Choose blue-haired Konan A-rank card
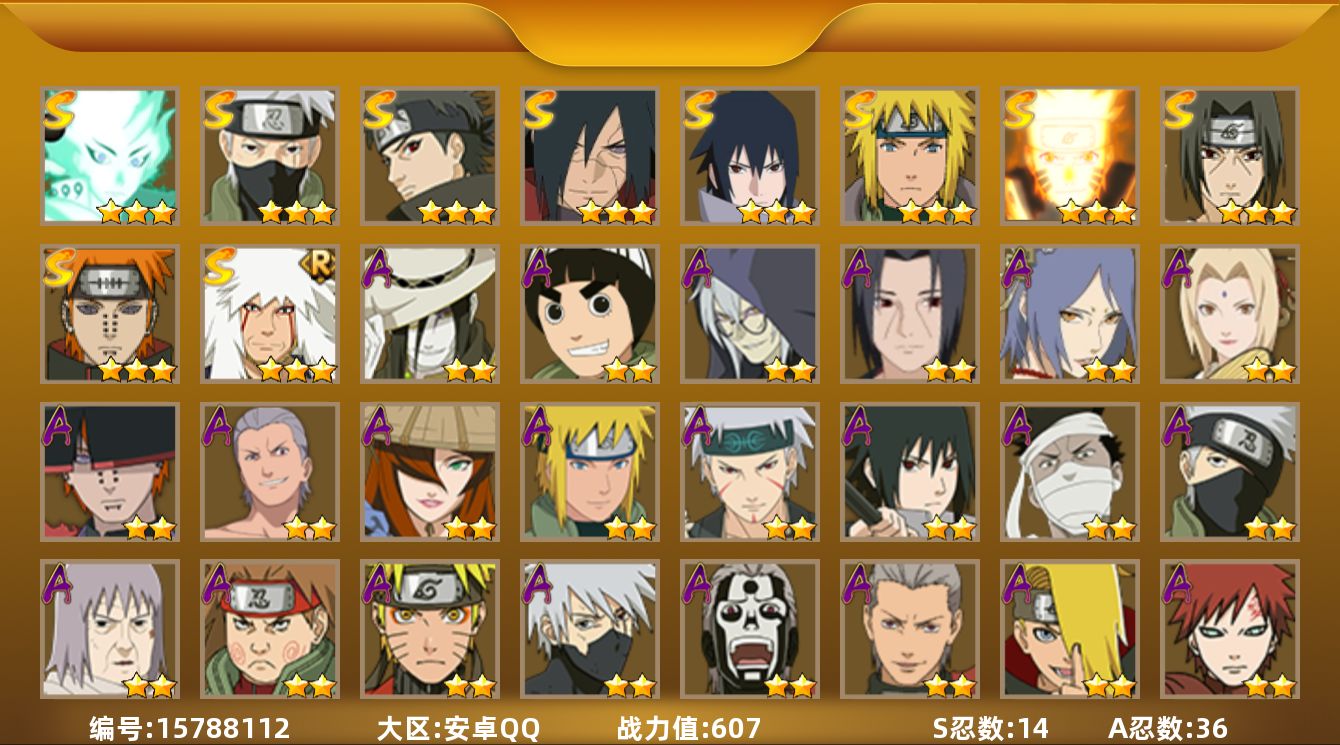Viewport: 1340px width, 745px height. 1070,314
